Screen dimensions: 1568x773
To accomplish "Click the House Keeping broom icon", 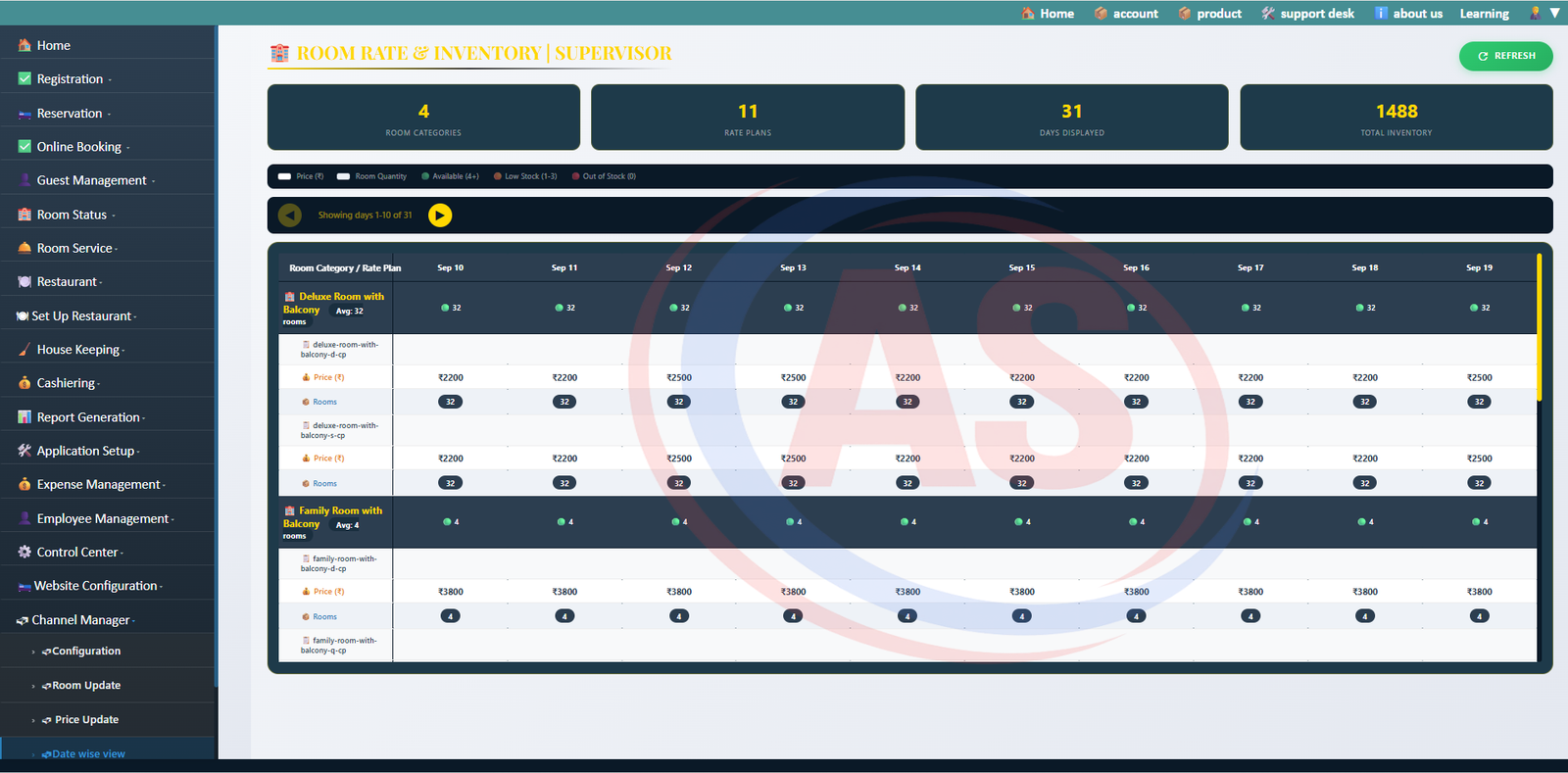I will pos(24,350).
